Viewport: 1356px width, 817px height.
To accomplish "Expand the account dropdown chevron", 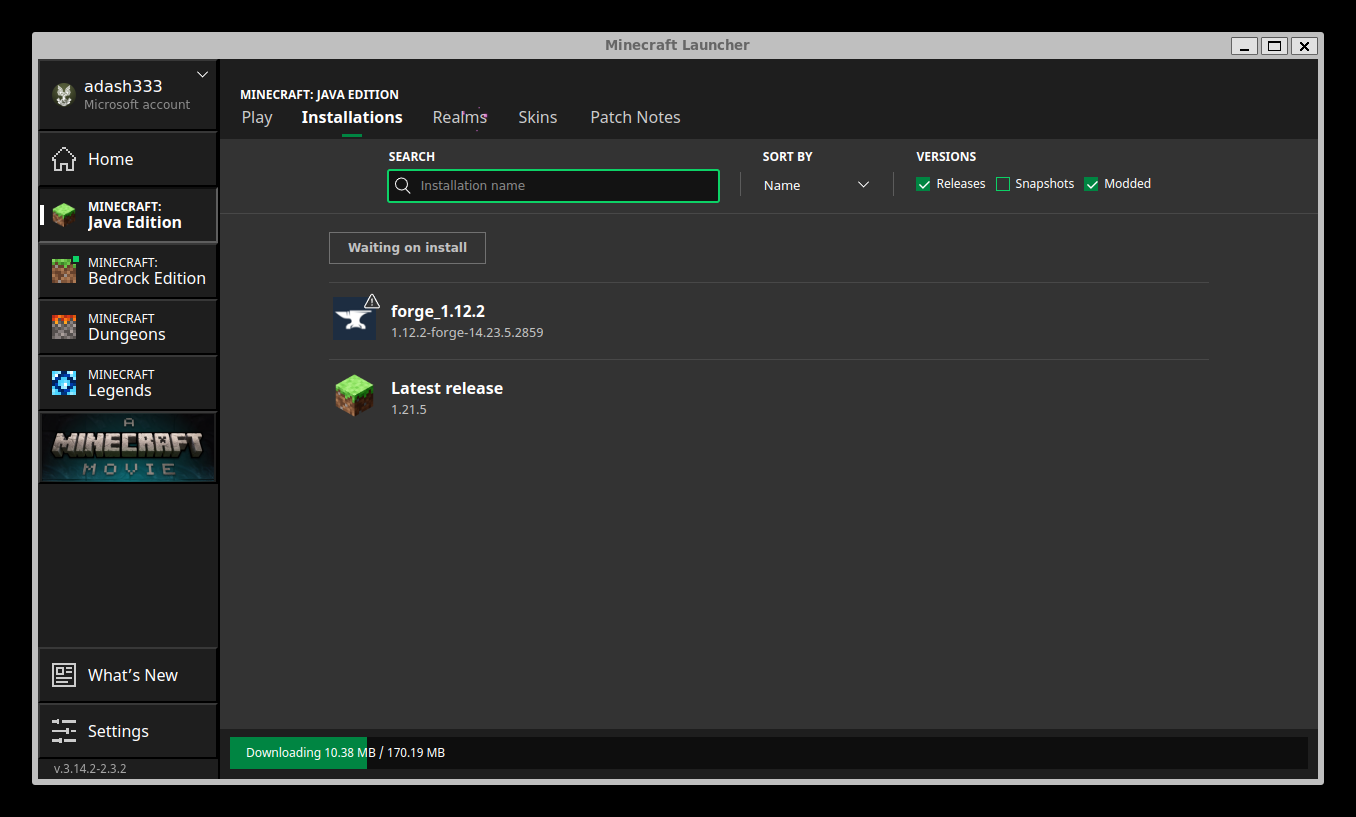I will coord(203,74).
